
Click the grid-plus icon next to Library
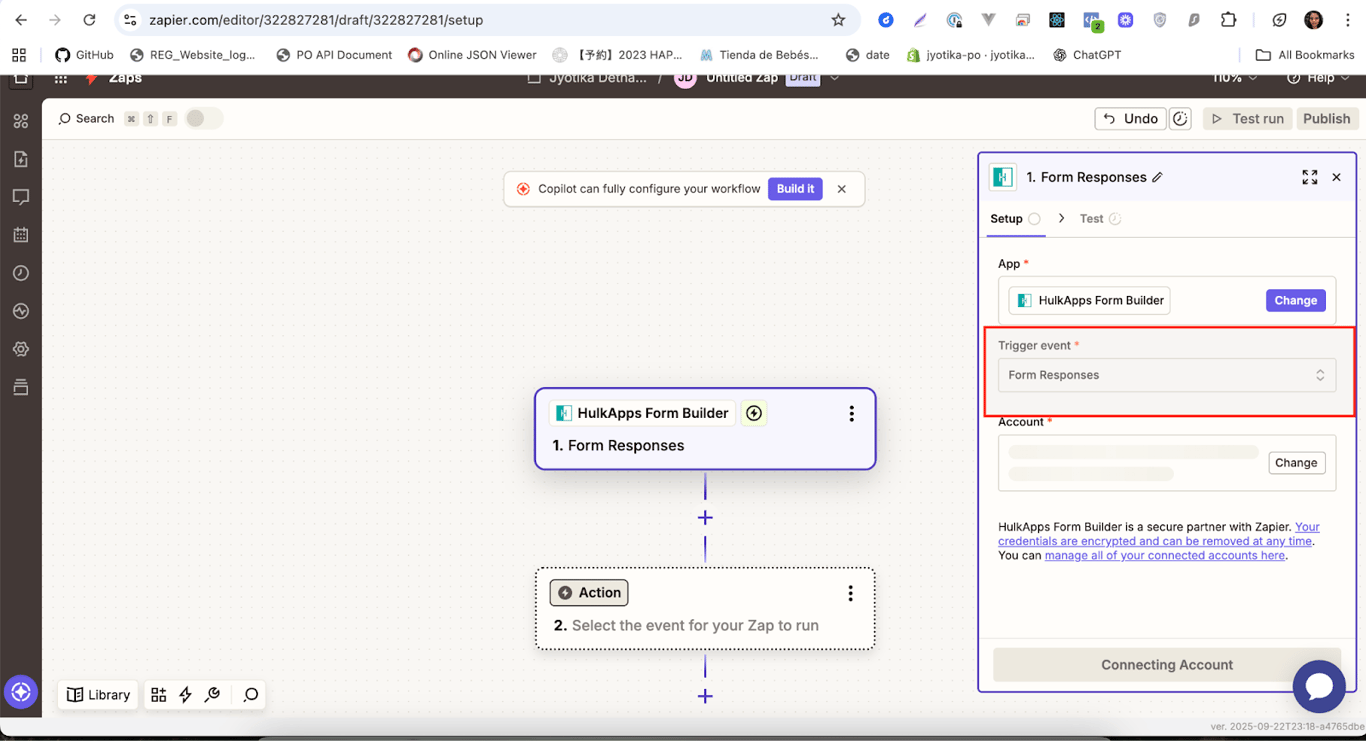158,695
